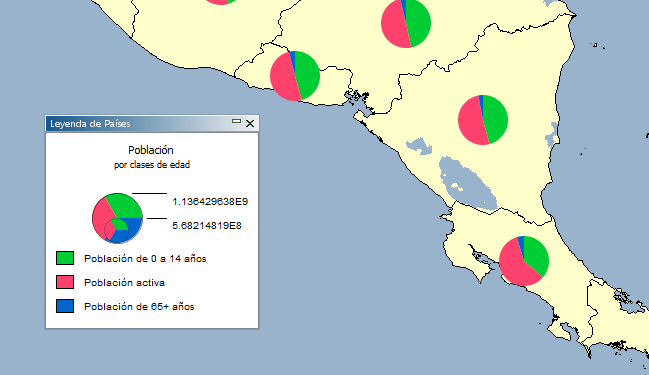Click the green Población de 0 a 14 años swatch
Viewport: 649px width, 375px height.
65,258
